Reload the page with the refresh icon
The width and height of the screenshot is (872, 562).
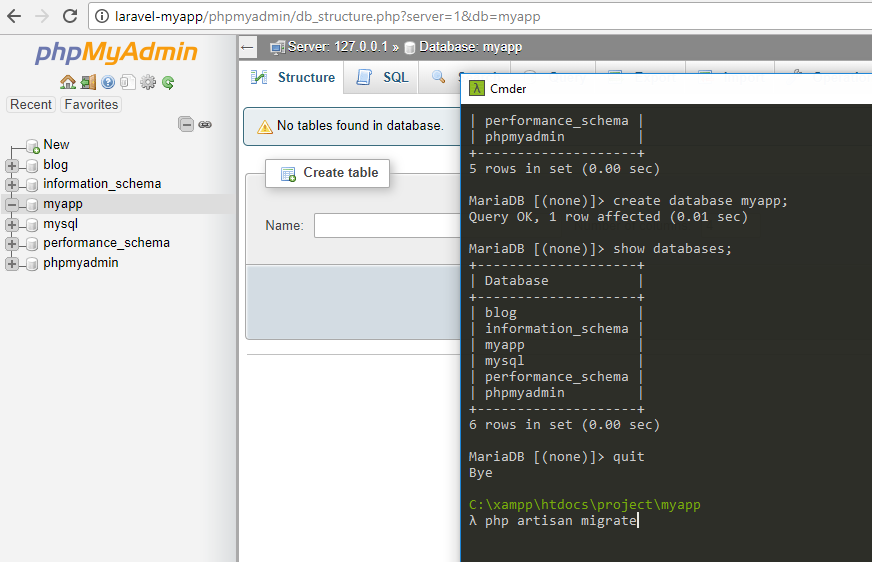coord(70,16)
